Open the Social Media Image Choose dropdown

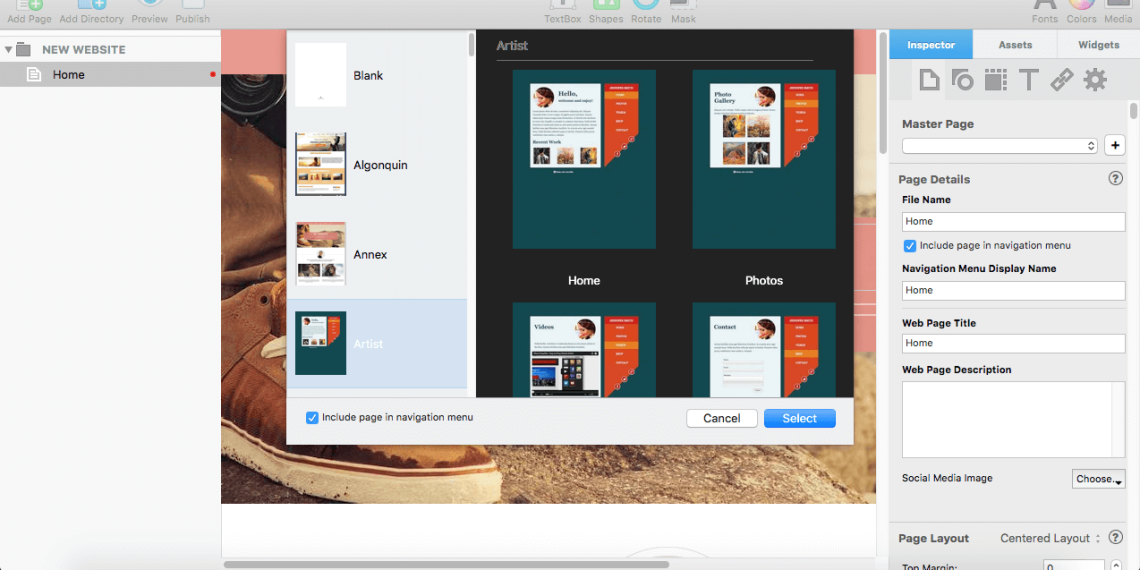point(1098,479)
